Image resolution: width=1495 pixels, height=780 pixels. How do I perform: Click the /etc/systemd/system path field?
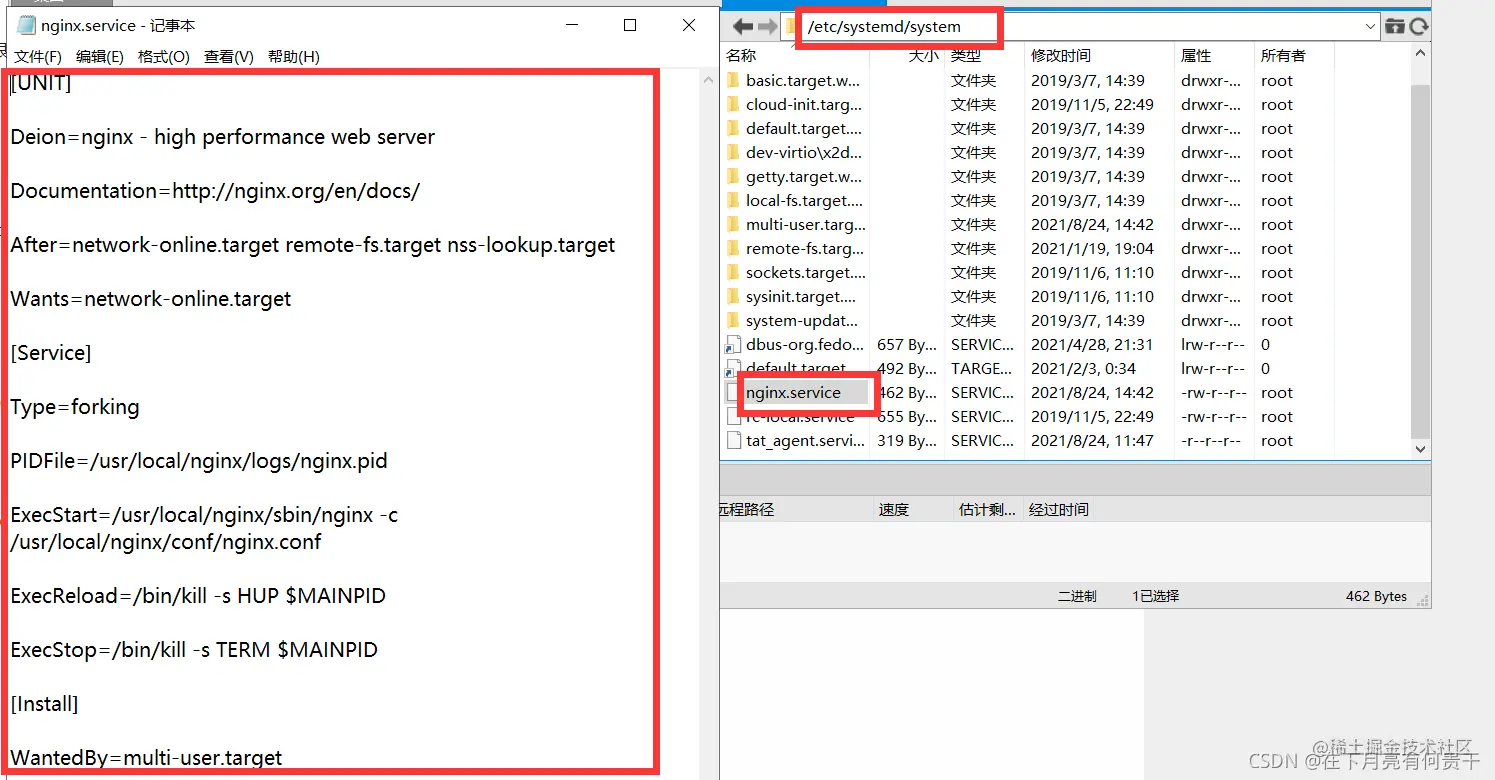[1080, 27]
